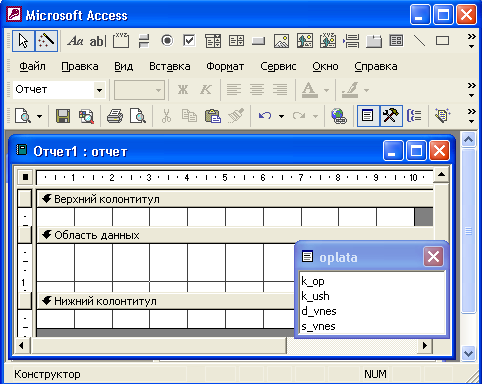Viewport: 482px width, 384px height.
Task: Apply the font color button
Action: point(309,90)
